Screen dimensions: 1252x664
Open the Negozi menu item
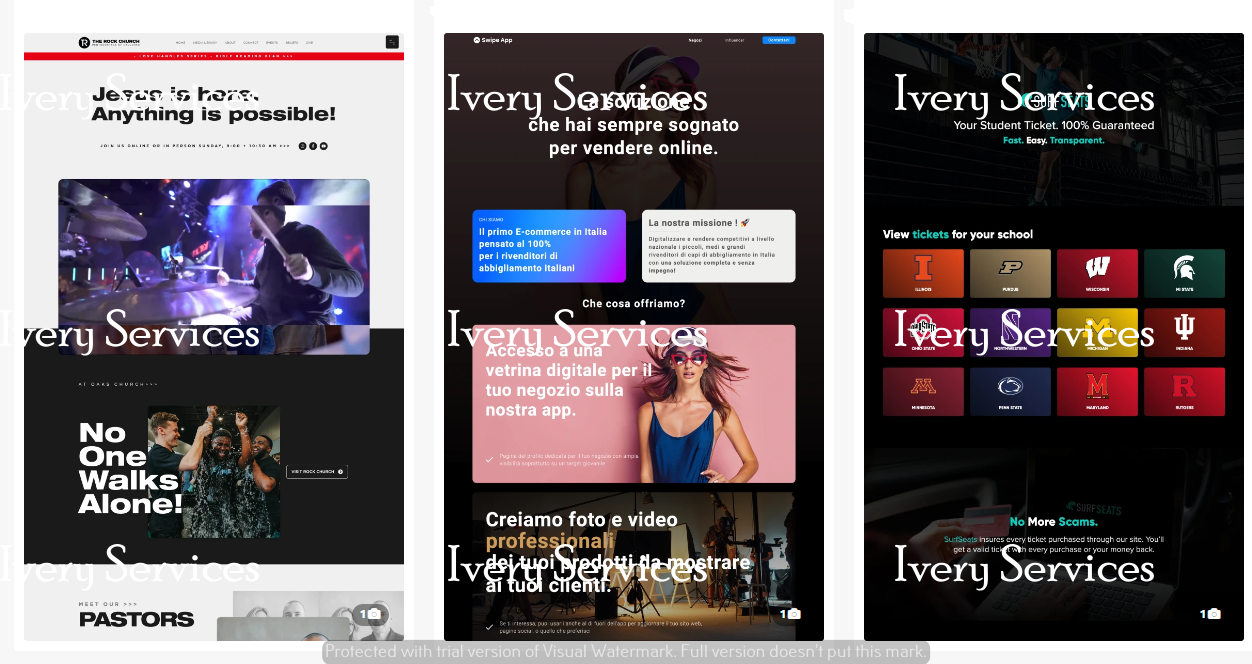point(695,40)
